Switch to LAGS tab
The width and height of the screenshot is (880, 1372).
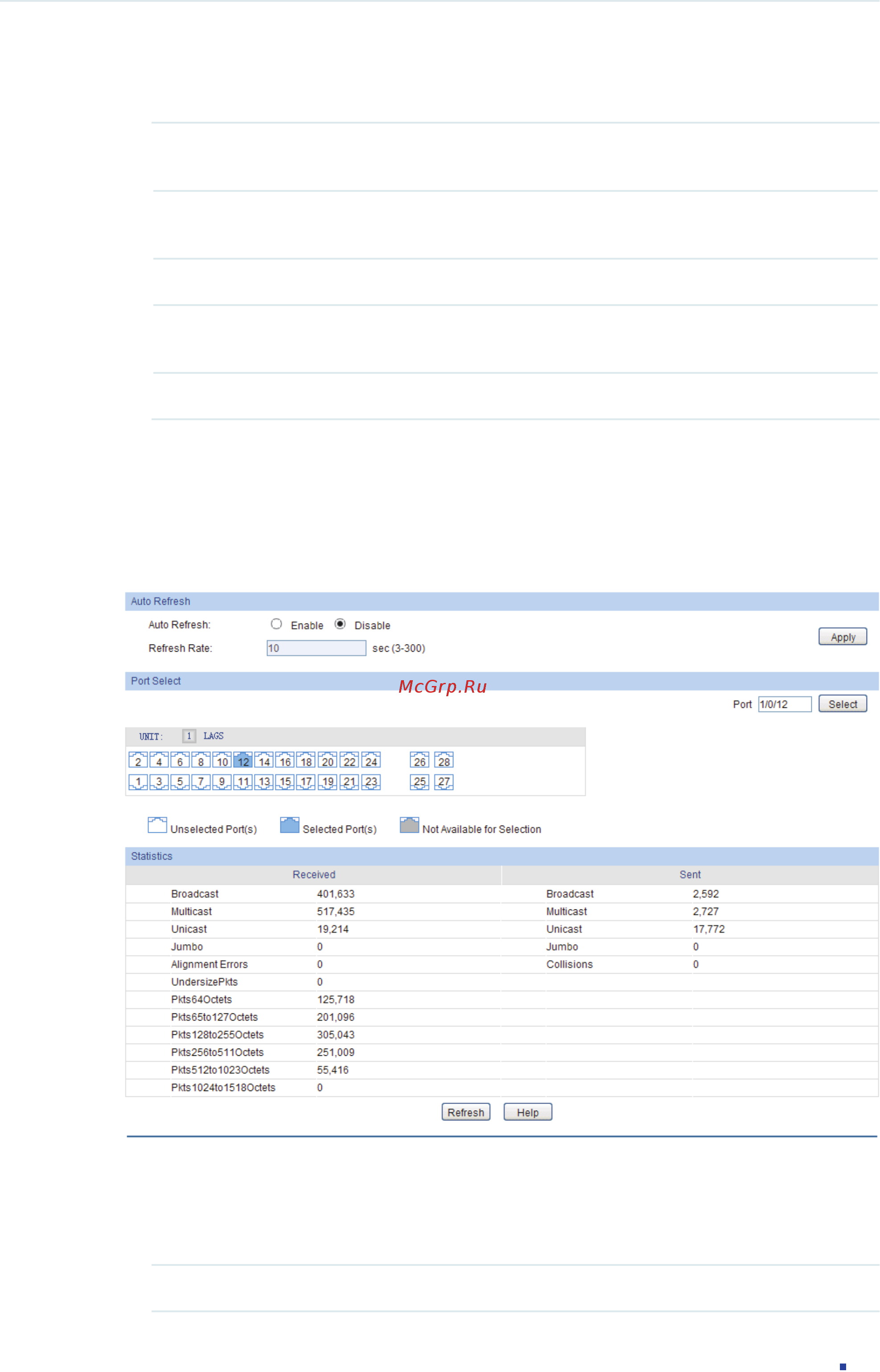pyautogui.click(x=214, y=736)
